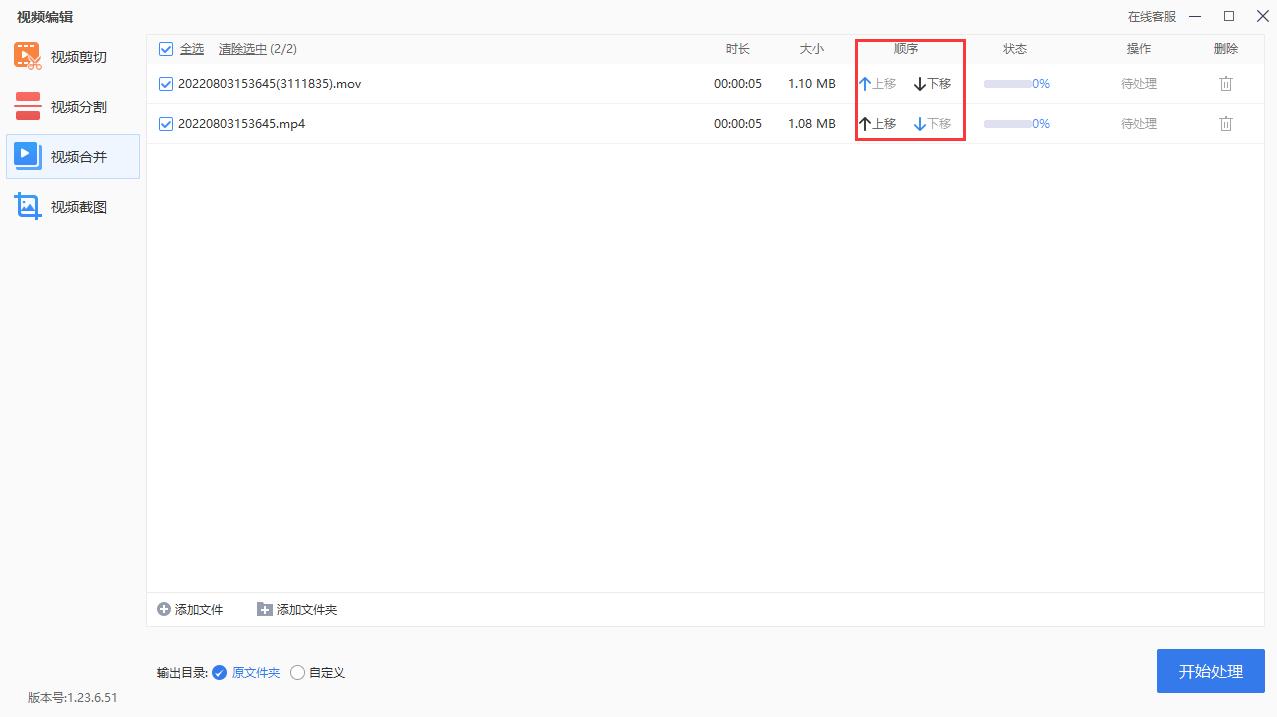Delete the 20220803153645.mp4 file using its trash icon
The image size is (1277, 717).
[1226, 123]
